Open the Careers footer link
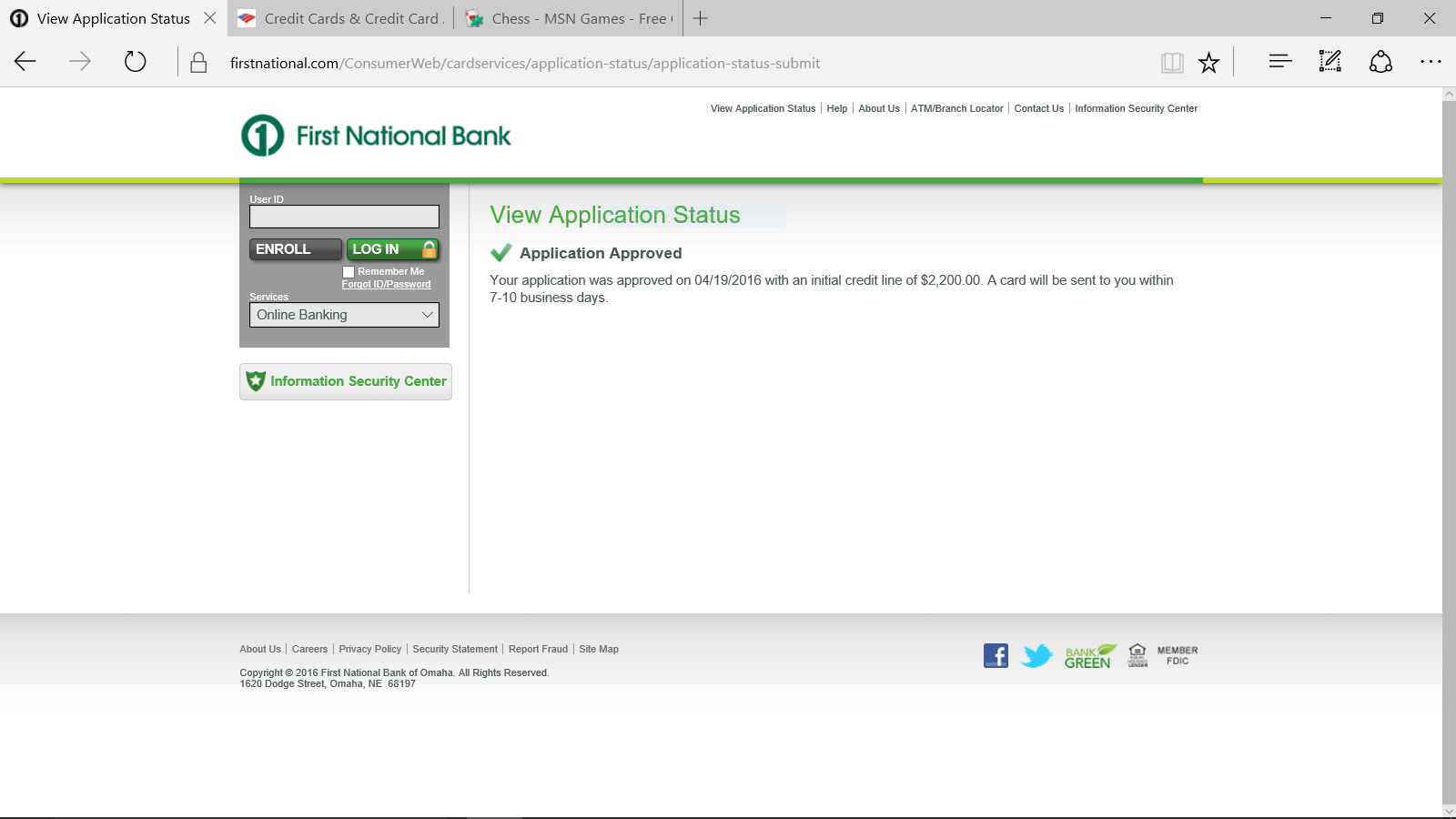The image size is (1456, 819). click(x=309, y=649)
